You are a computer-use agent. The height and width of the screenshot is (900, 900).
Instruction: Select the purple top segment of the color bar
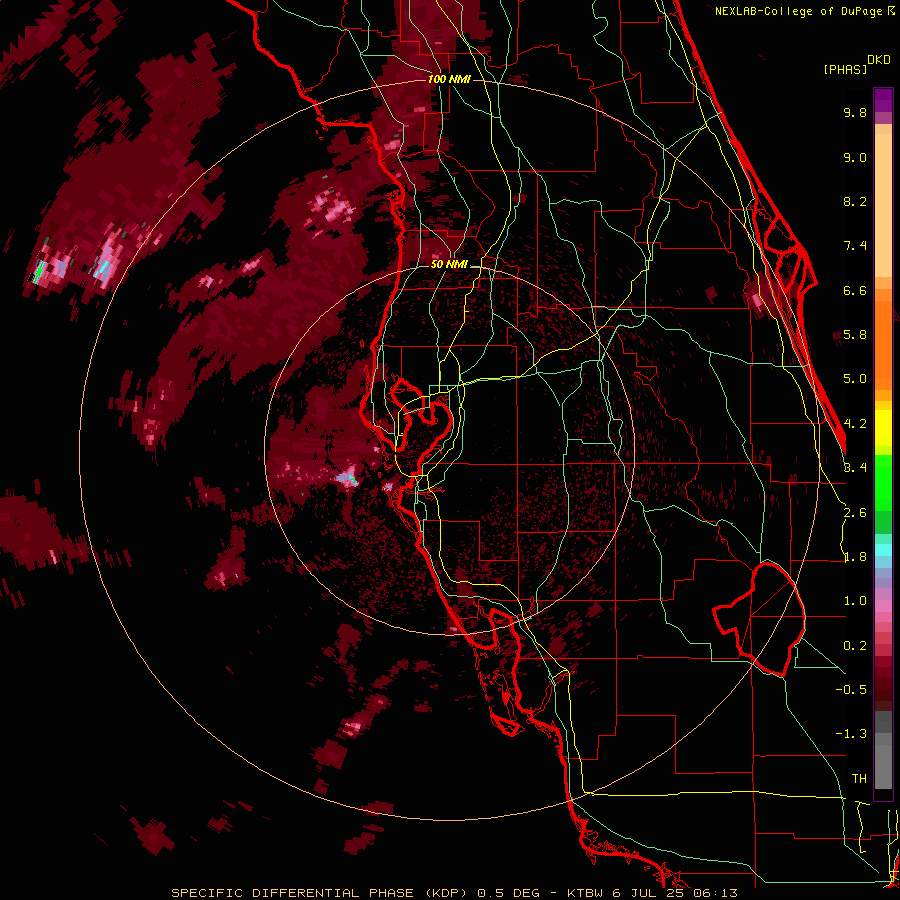tap(883, 100)
